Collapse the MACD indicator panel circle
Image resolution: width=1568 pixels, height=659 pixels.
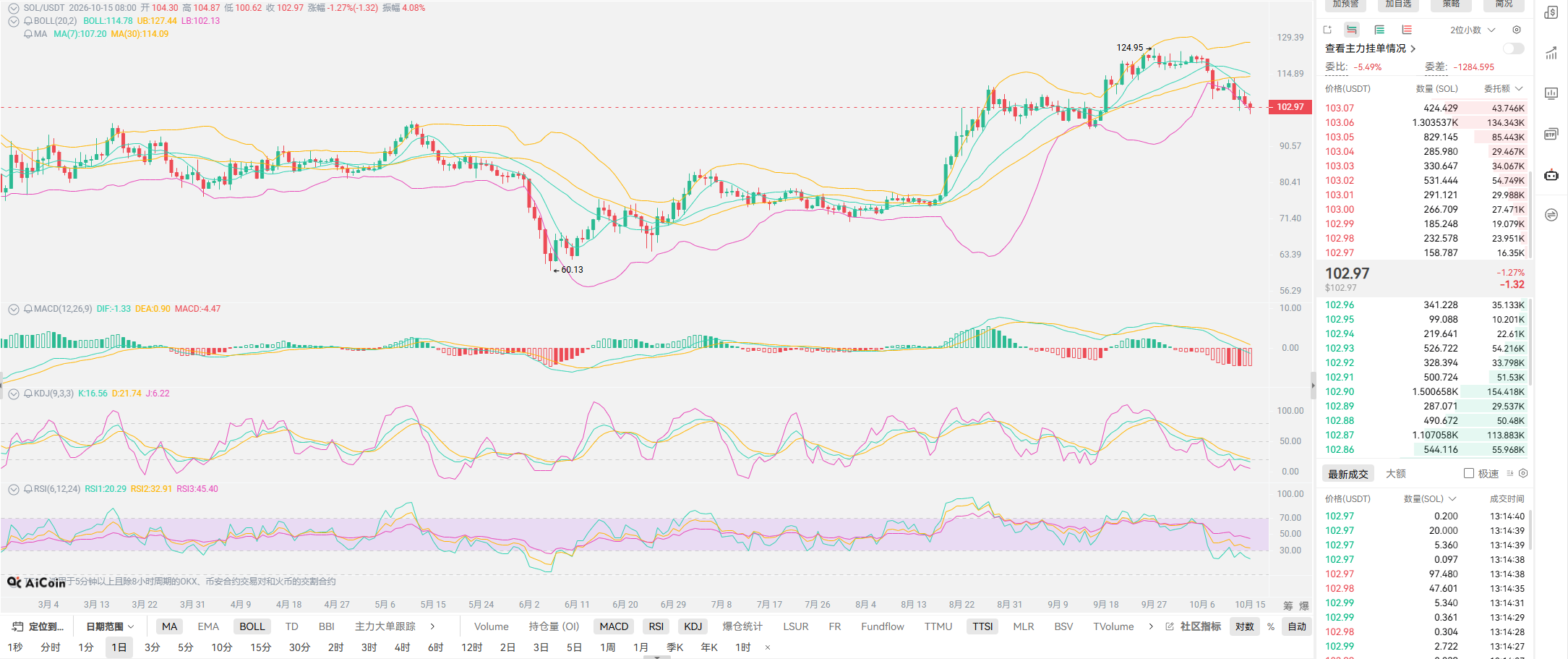14,309
